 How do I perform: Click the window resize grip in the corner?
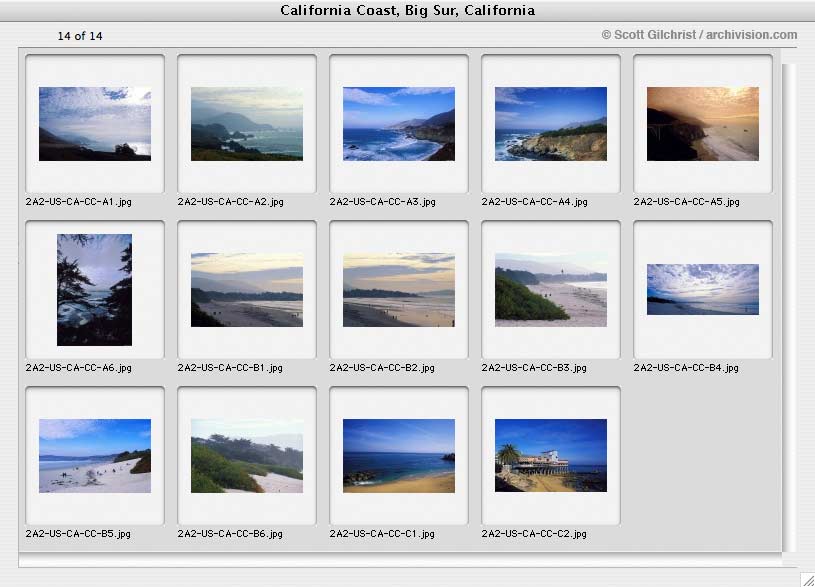[x=807, y=579]
